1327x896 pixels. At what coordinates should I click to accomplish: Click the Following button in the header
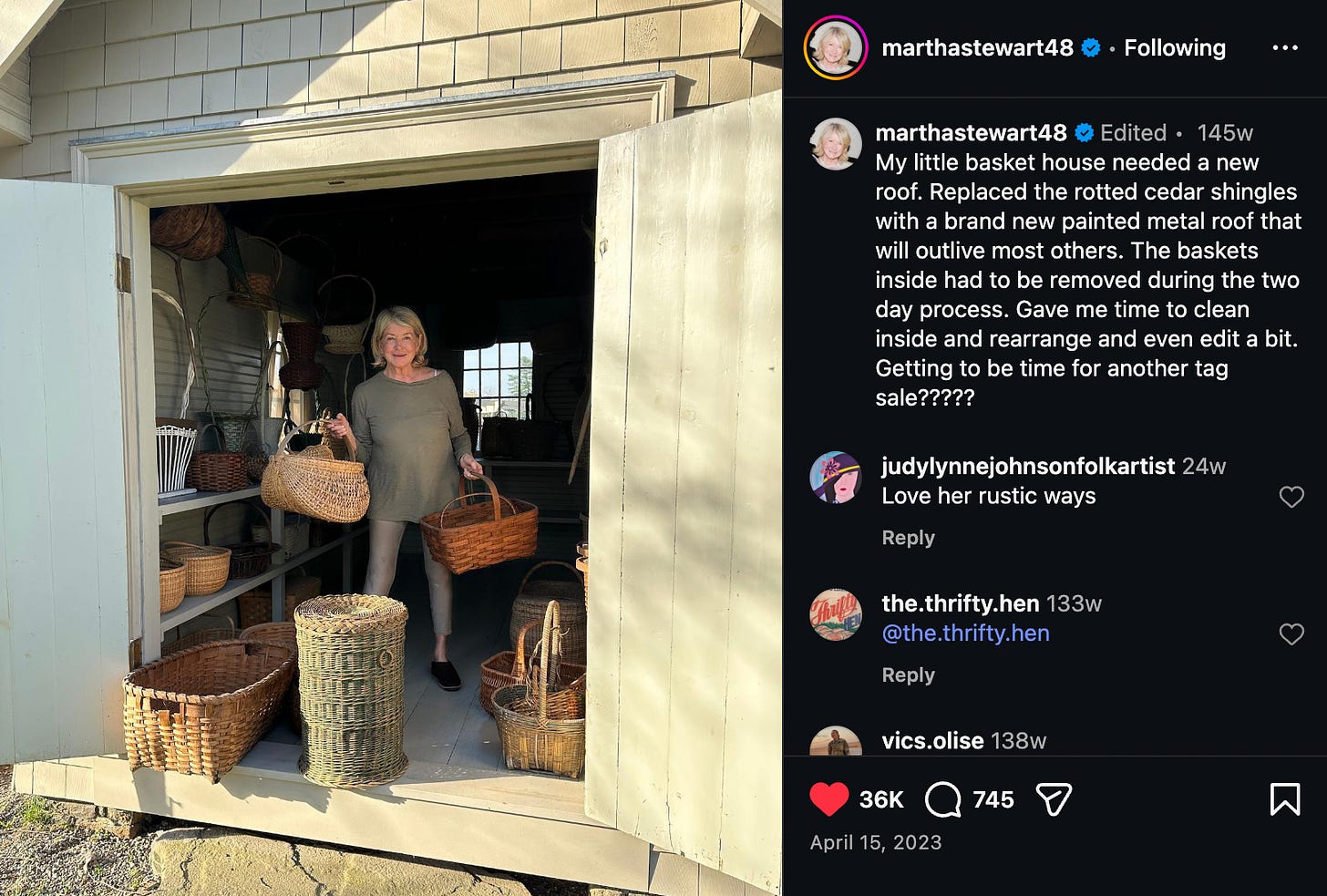click(x=1175, y=47)
